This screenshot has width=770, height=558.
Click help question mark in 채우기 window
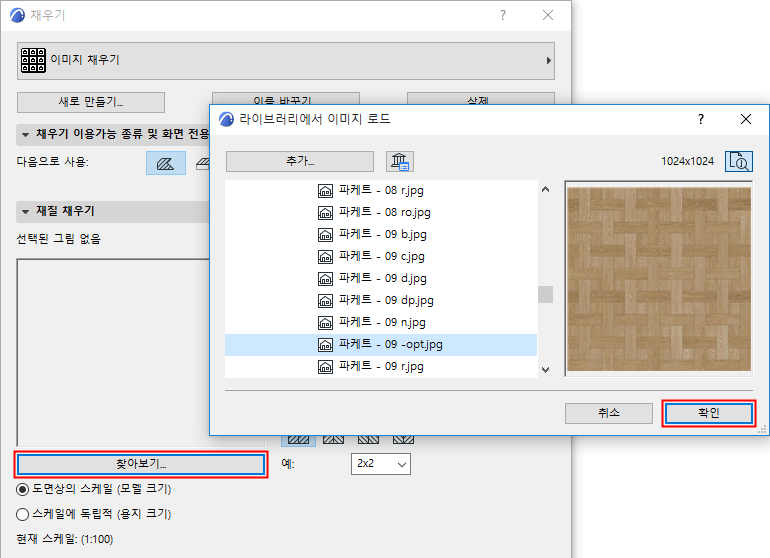click(503, 15)
